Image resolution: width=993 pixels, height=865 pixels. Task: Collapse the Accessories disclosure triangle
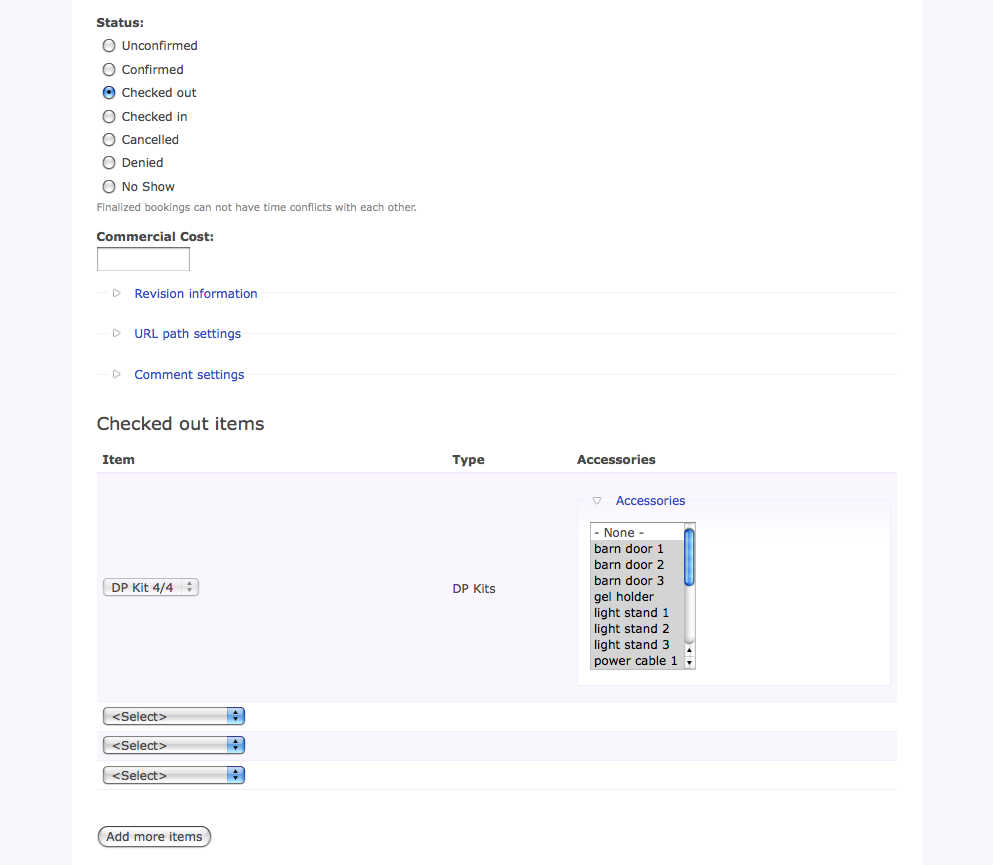(x=597, y=500)
